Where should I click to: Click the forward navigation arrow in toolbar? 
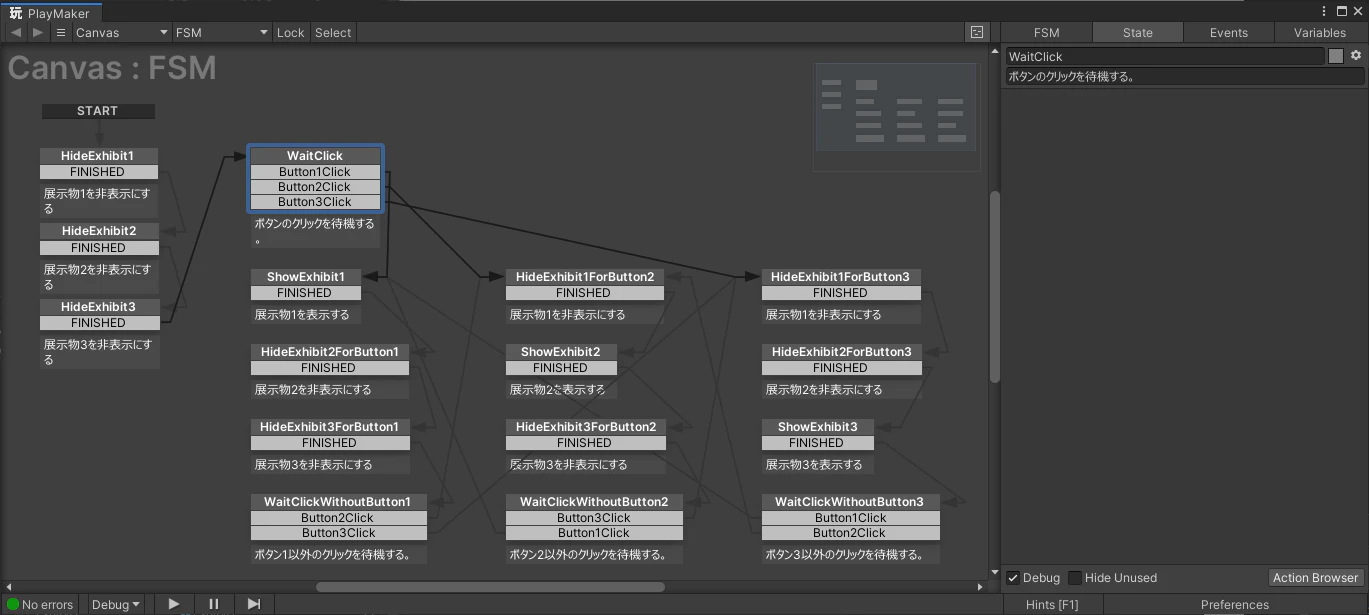pyautogui.click(x=38, y=32)
